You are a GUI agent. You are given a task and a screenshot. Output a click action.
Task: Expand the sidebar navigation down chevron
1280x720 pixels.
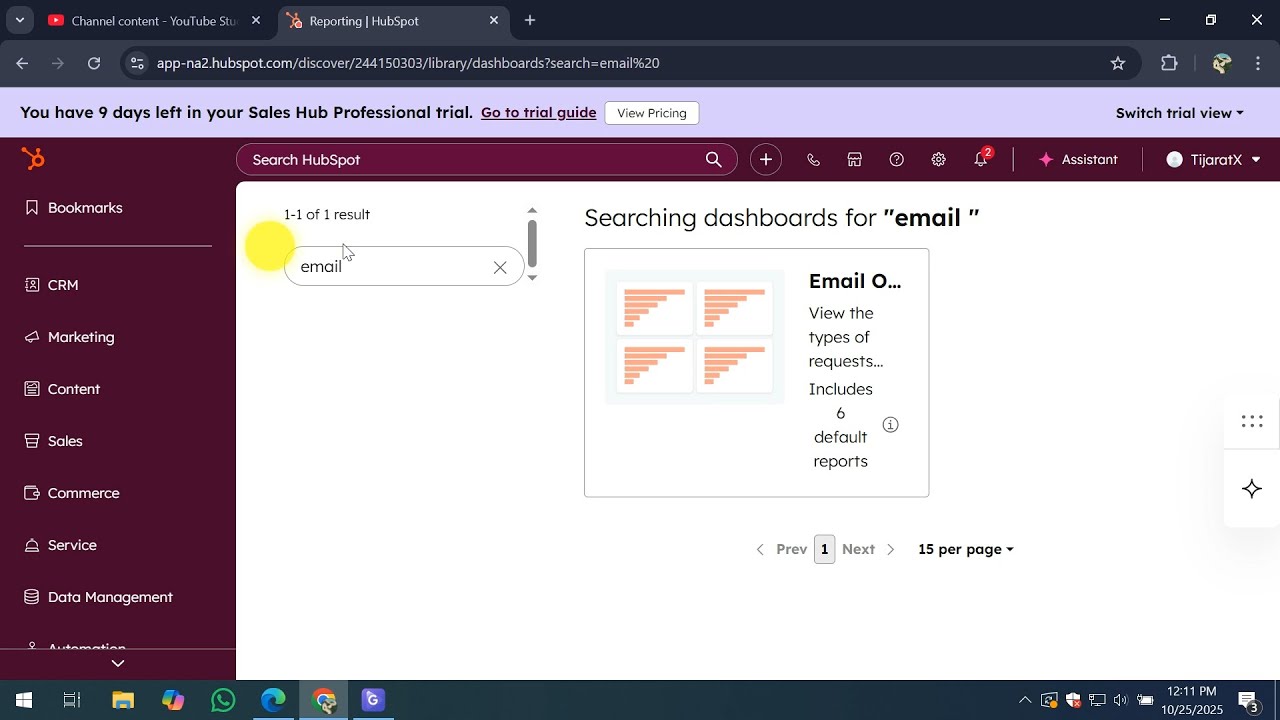(x=118, y=663)
